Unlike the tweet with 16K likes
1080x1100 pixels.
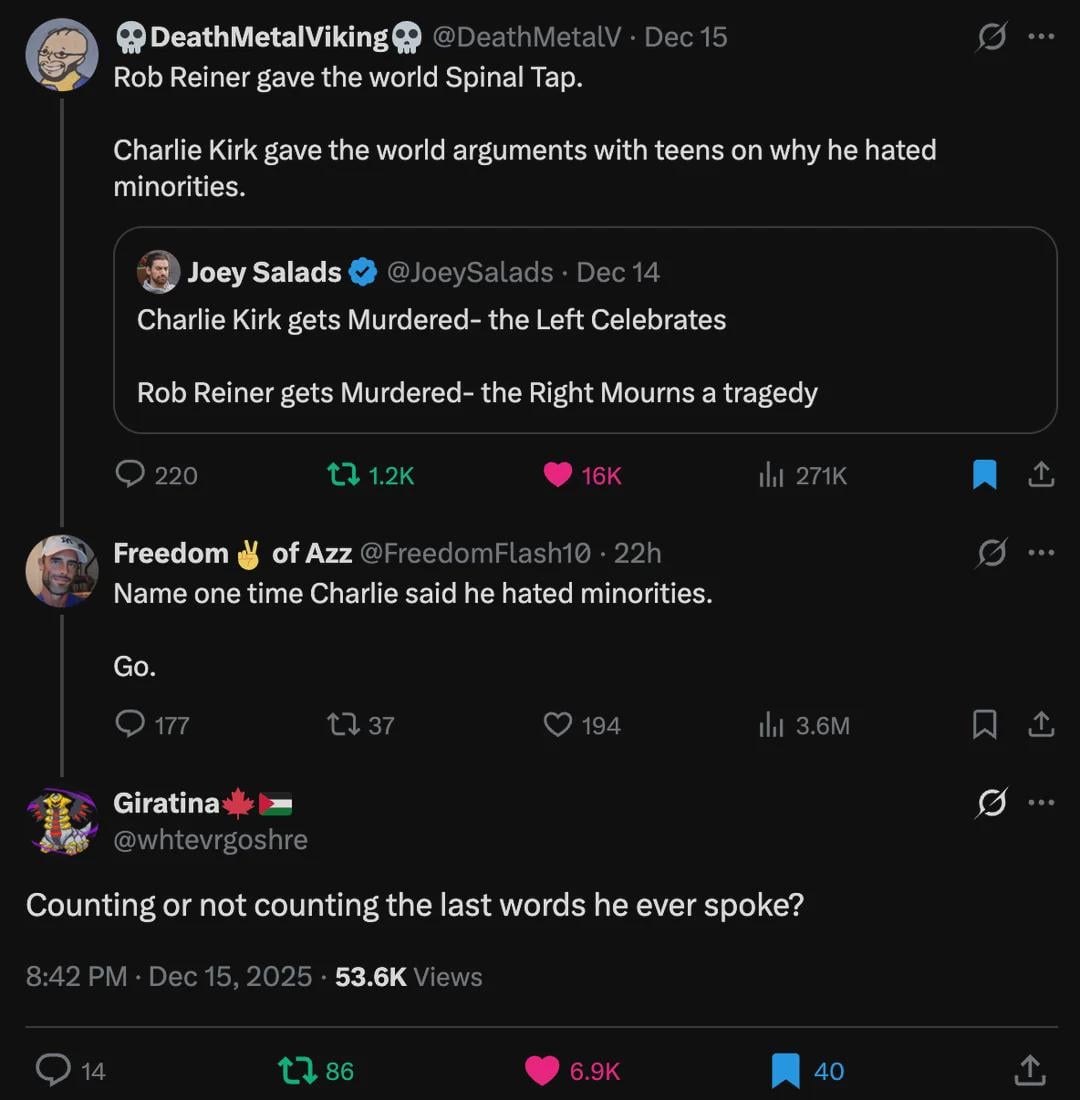coord(558,475)
